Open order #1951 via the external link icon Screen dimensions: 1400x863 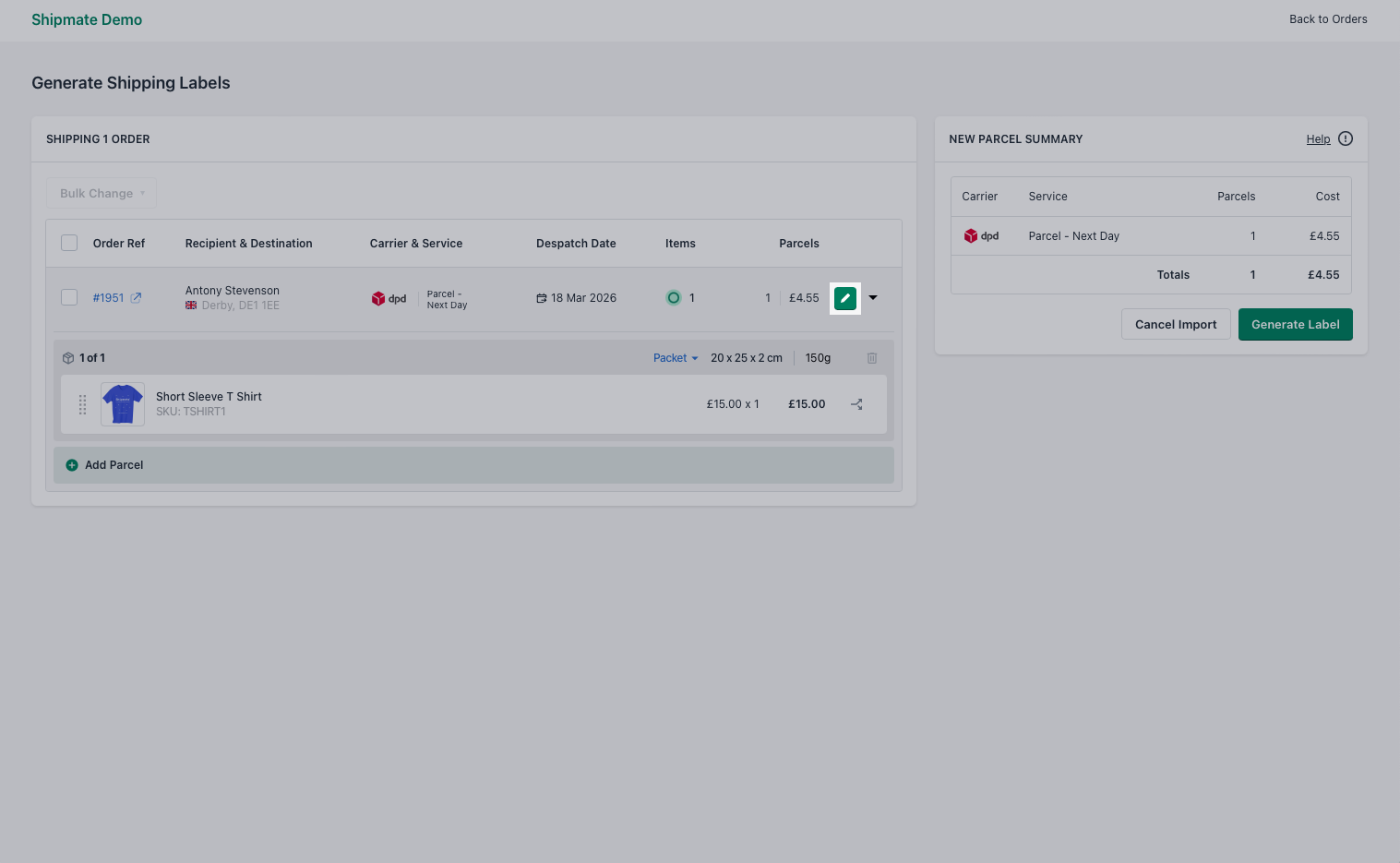135,297
